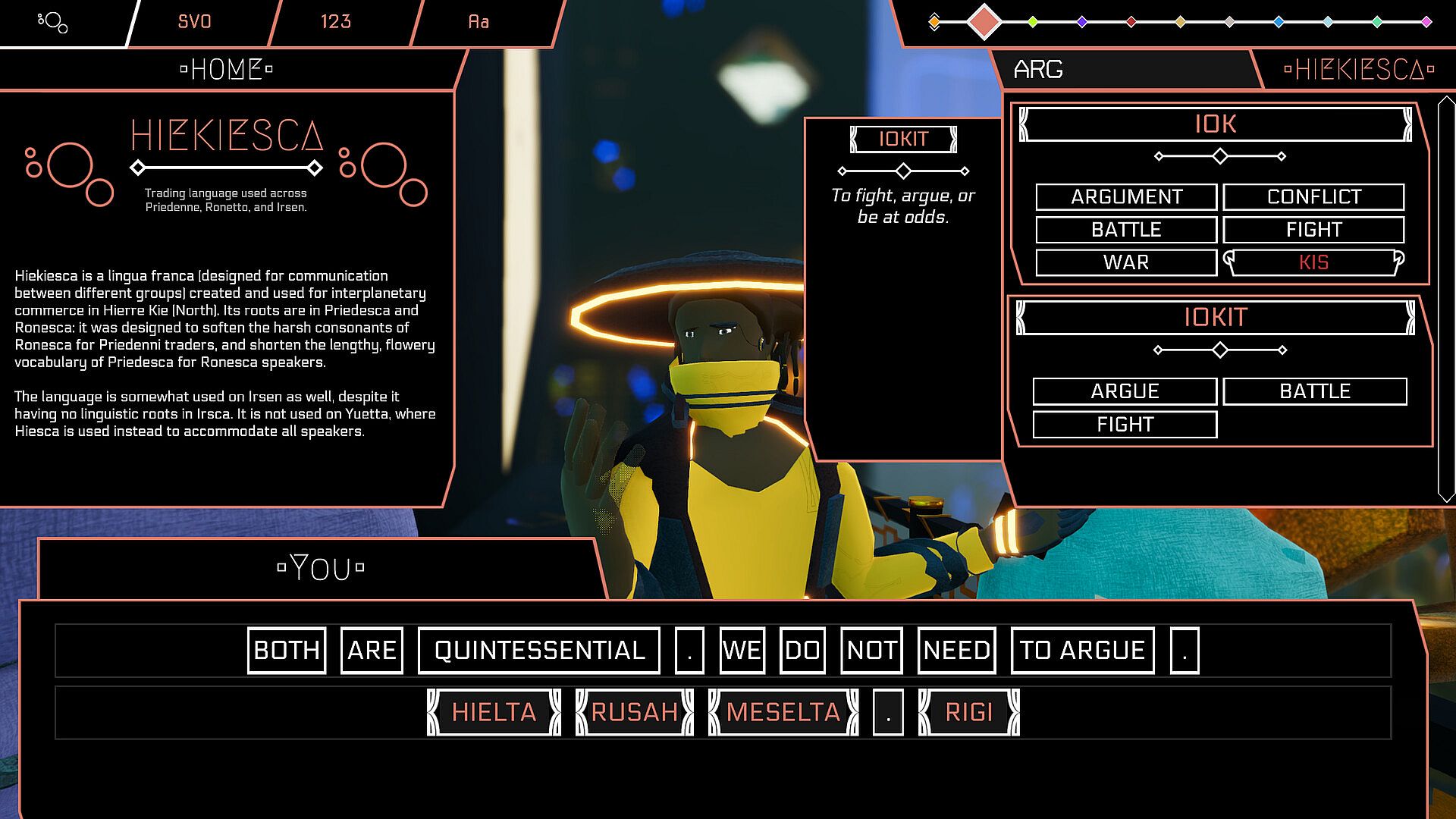Image resolution: width=1456 pixels, height=819 pixels.
Task: Click the RIGI word in the translation
Action: [x=968, y=712]
